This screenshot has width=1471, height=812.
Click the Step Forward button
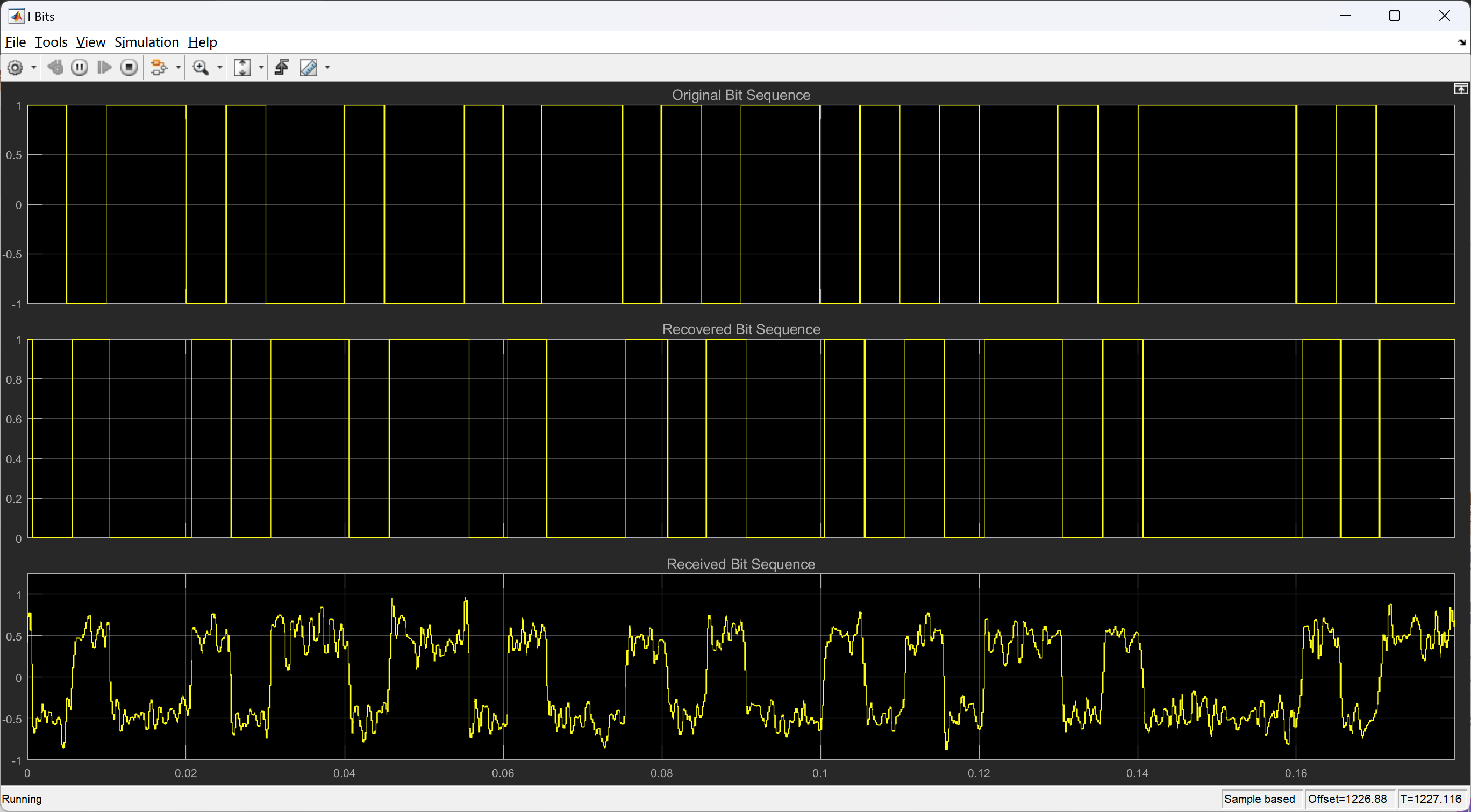pyautogui.click(x=104, y=68)
